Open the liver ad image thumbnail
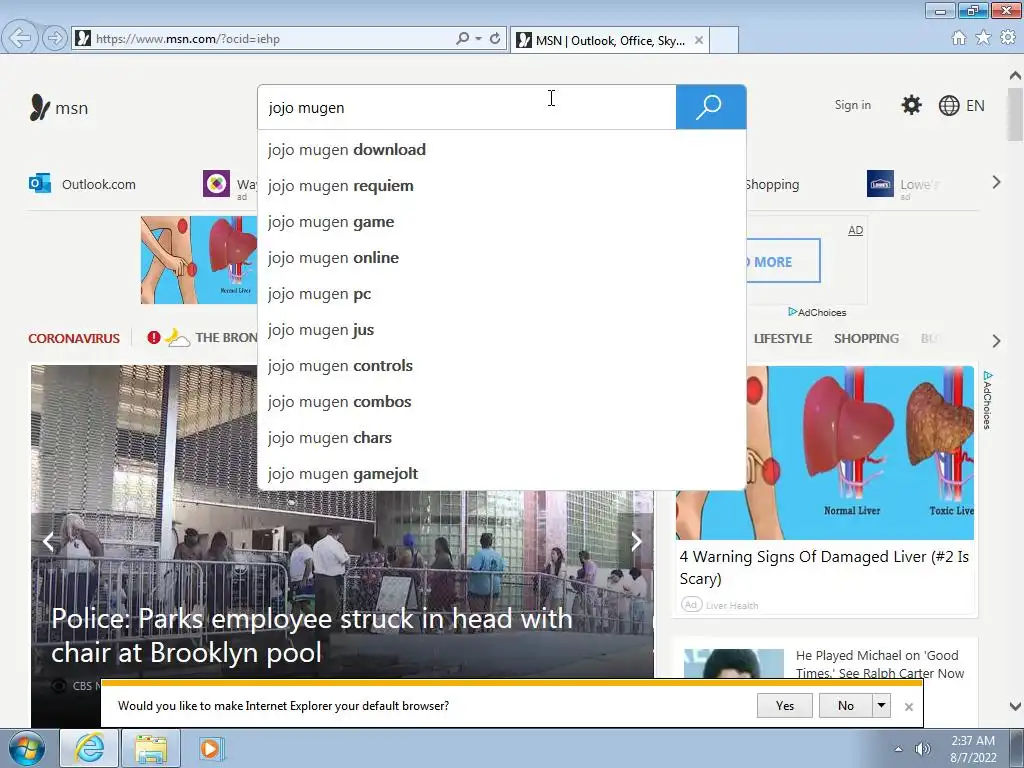Screen dimensions: 1024x768 pos(825,453)
